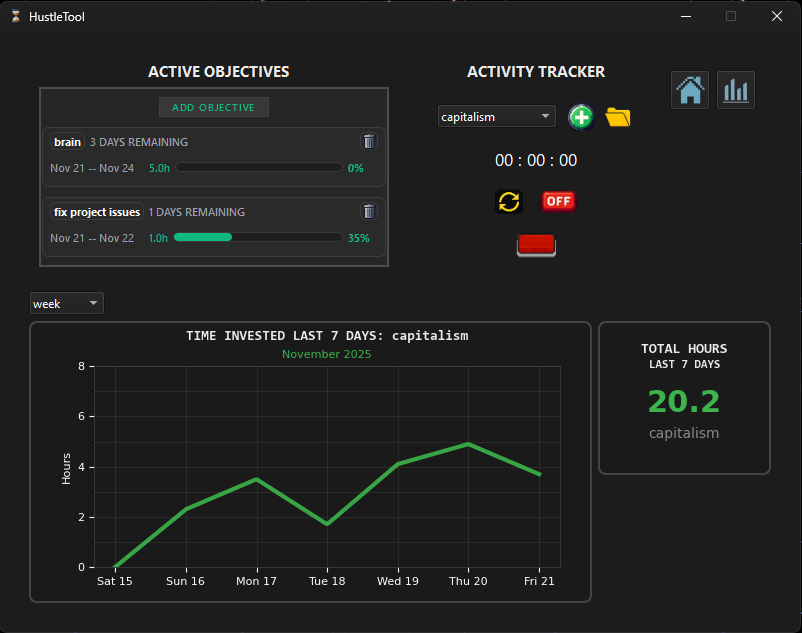Open the week period dropdown
Image resolution: width=802 pixels, height=633 pixels.
pyautogui.click(x=67, y=303)
